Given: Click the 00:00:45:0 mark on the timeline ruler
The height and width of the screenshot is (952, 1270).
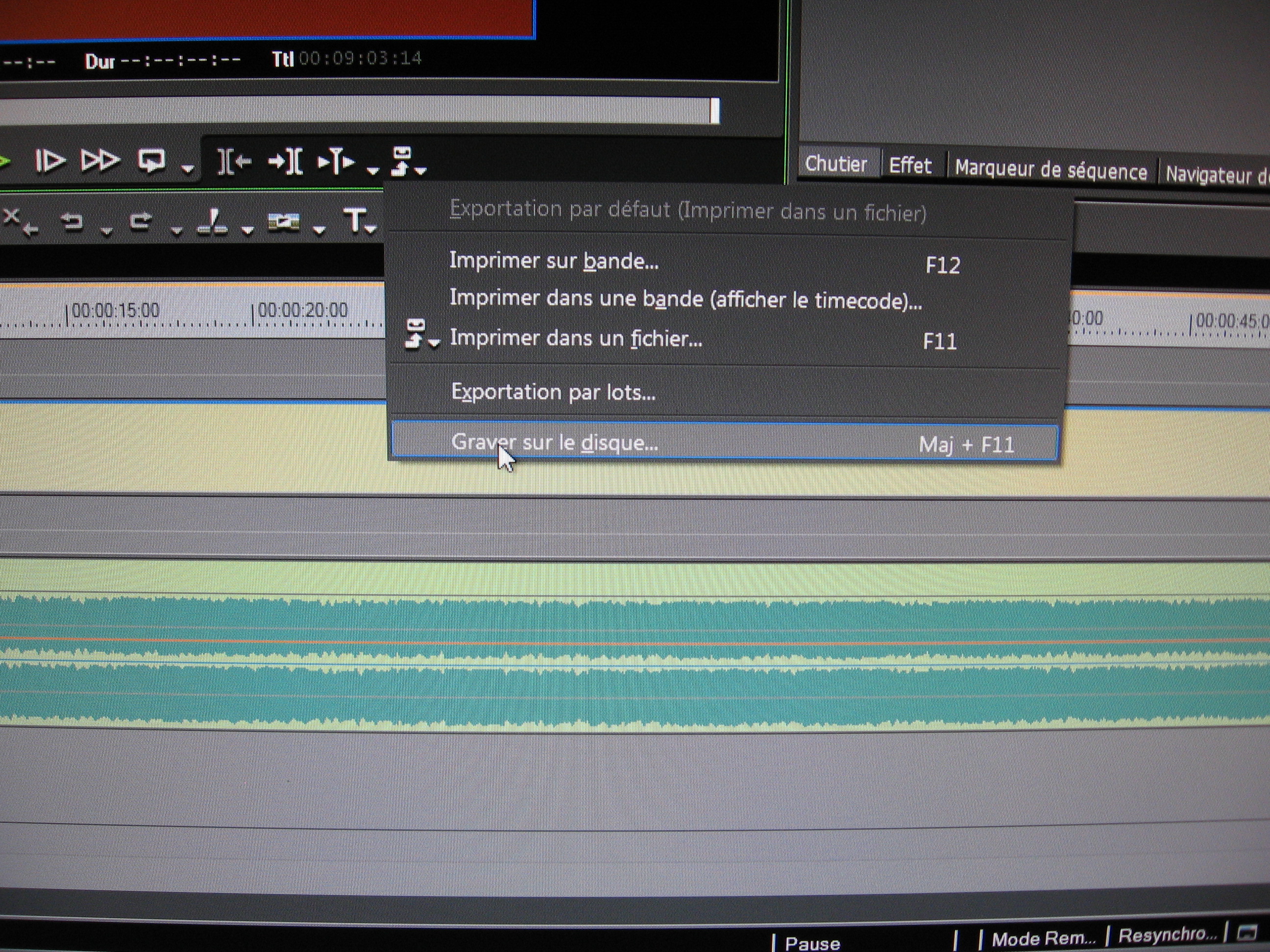Looking at the screenshot, I should pyautogui.click(x=1231, y=321).
